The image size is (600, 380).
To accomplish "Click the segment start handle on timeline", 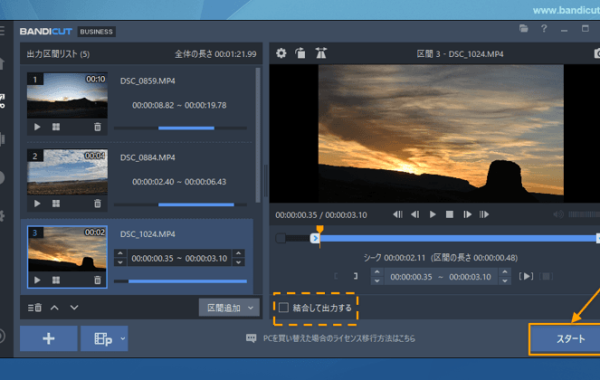I will click(315, 238).
